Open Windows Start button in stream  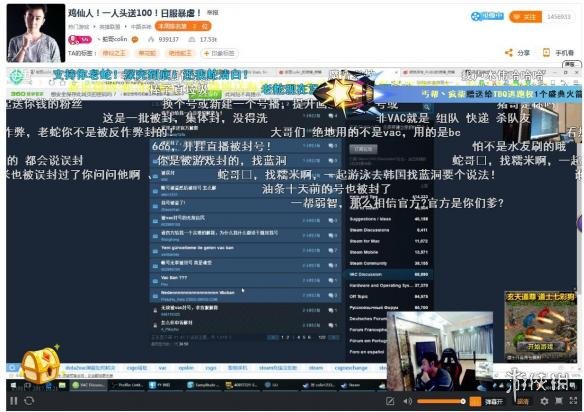pyautogui.click(x=13, y=385)
